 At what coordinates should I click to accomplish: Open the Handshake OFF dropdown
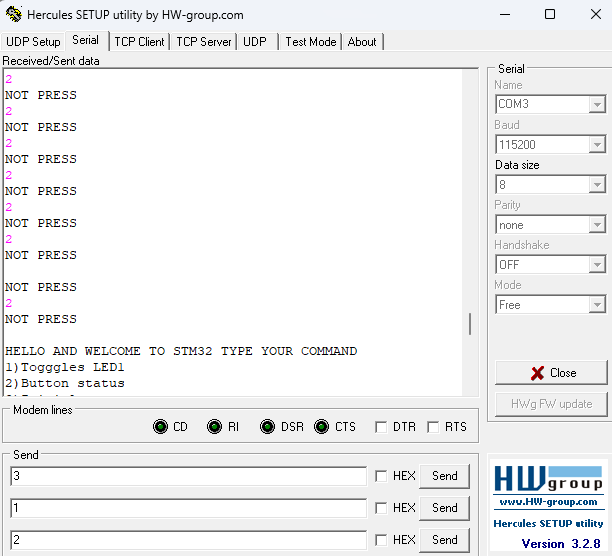[597, 265]
